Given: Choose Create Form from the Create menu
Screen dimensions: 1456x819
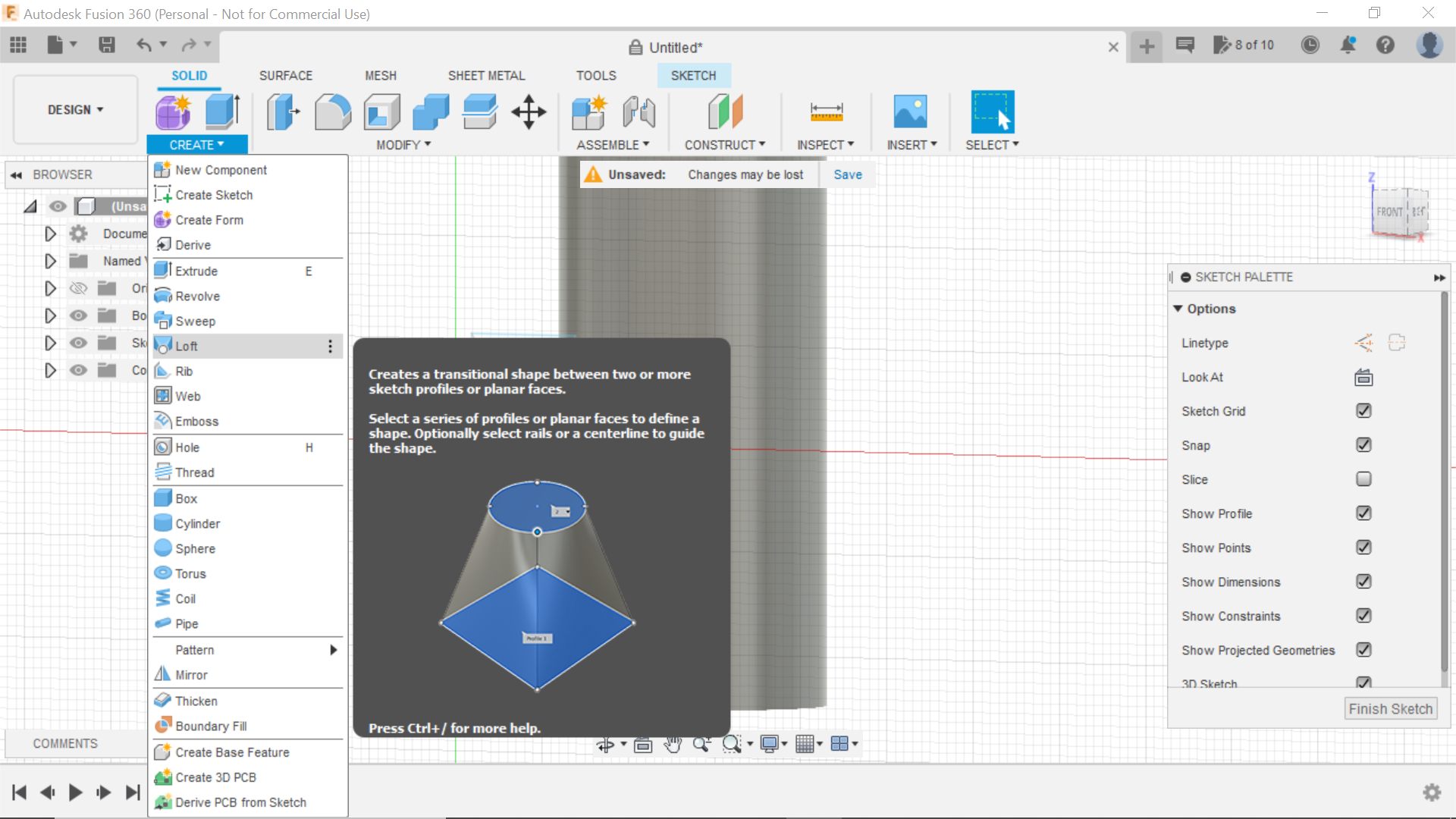Looking at the screenshot, I should point(209,220).
